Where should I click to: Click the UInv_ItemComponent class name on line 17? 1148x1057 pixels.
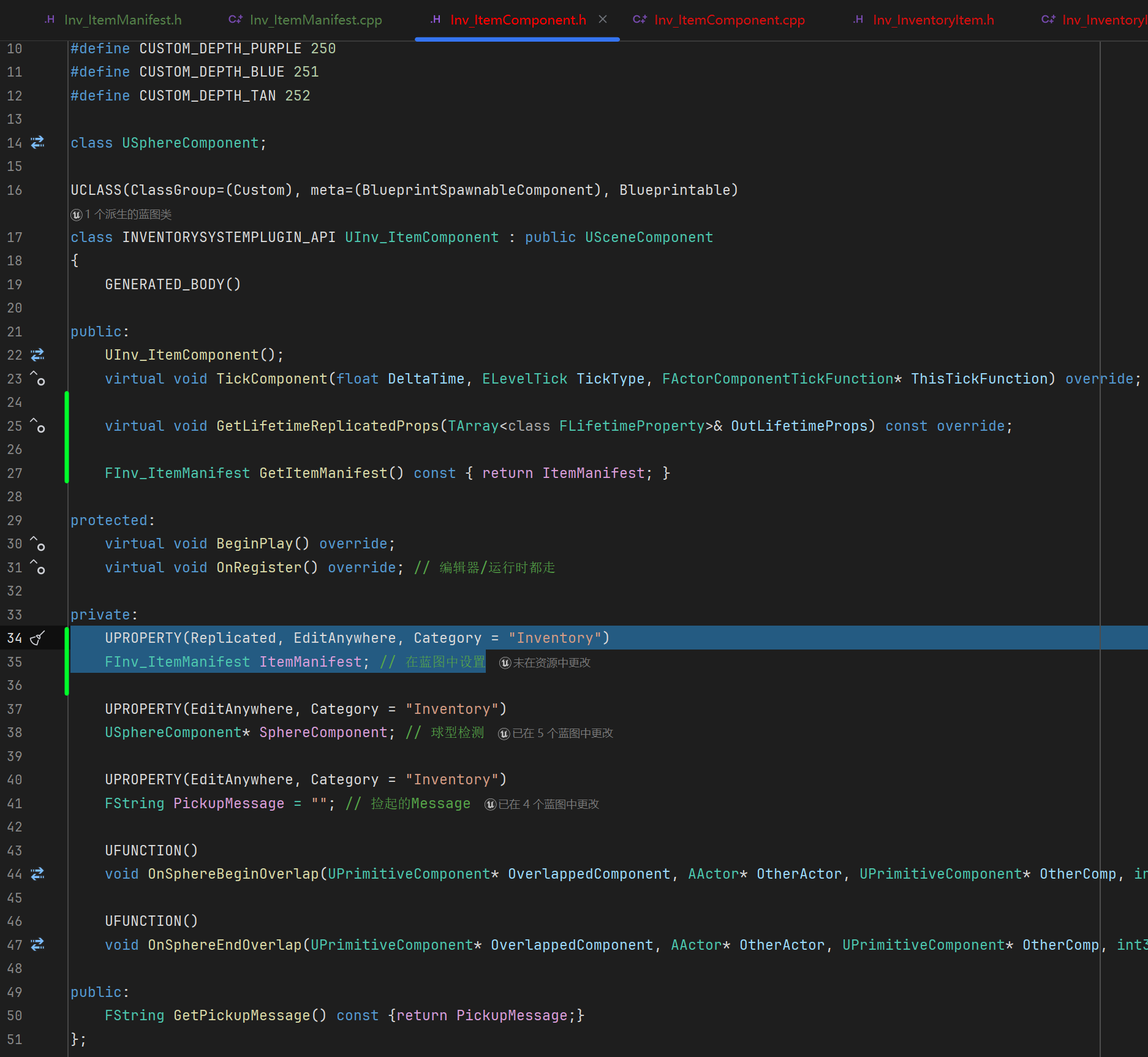(x=421, y=237)
